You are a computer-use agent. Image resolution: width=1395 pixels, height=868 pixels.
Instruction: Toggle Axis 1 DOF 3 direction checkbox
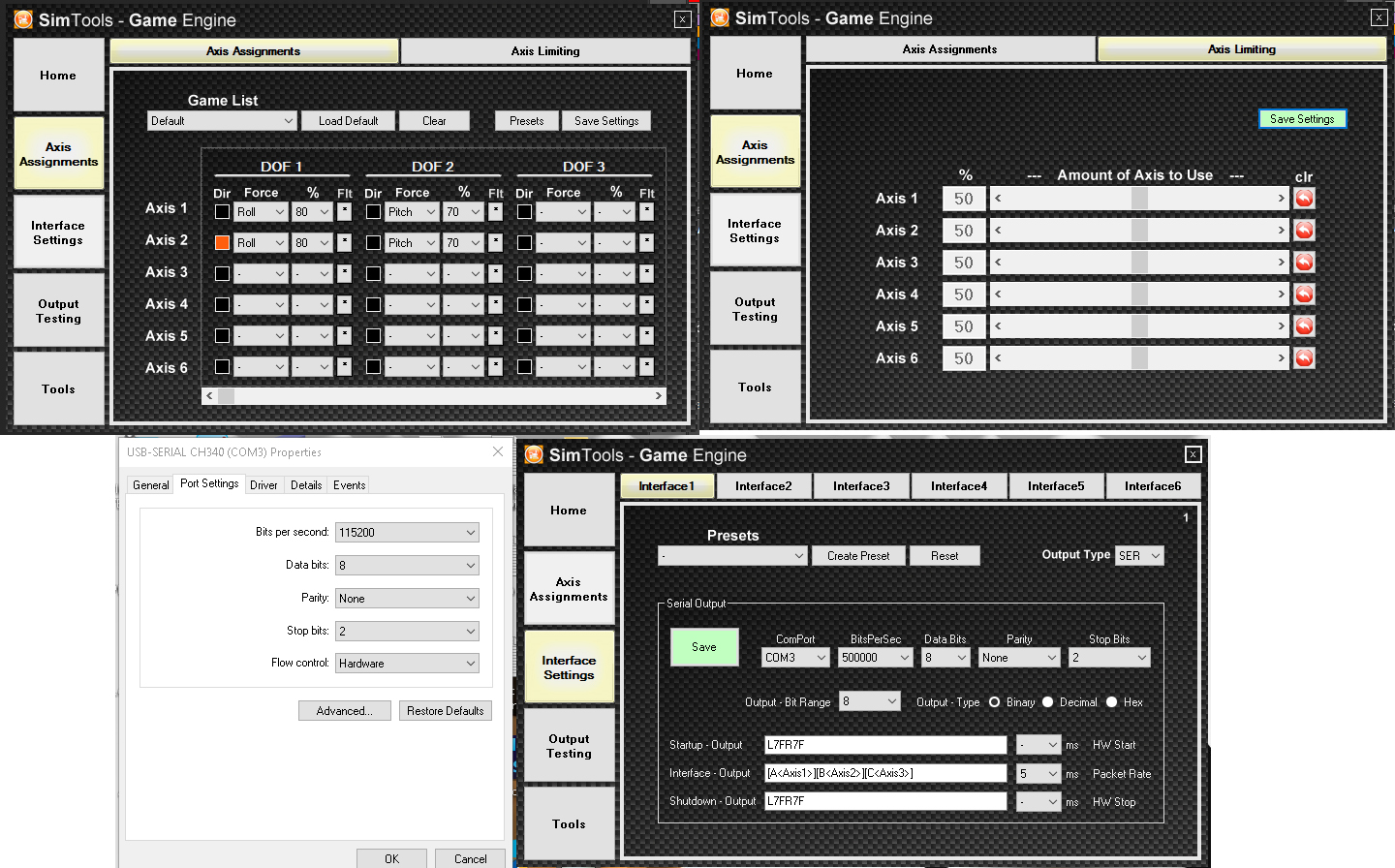click(524, 211)
